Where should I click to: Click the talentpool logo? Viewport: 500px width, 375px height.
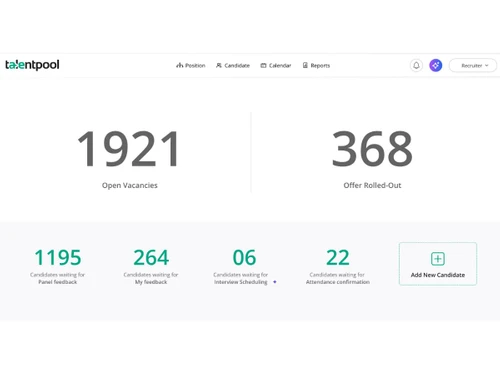point(32,65)
